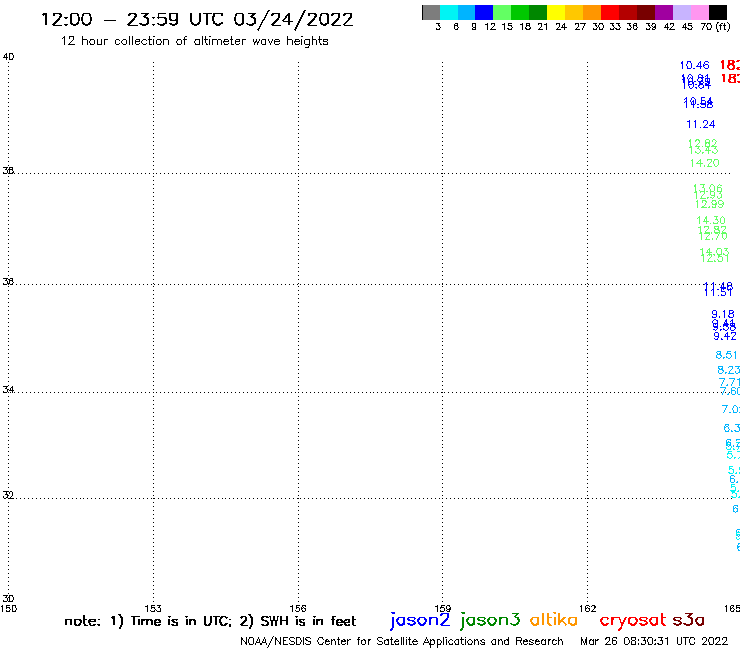Select the light green legend swatch
The height and width of the screenshot is (650, 740).
point(502,12)
